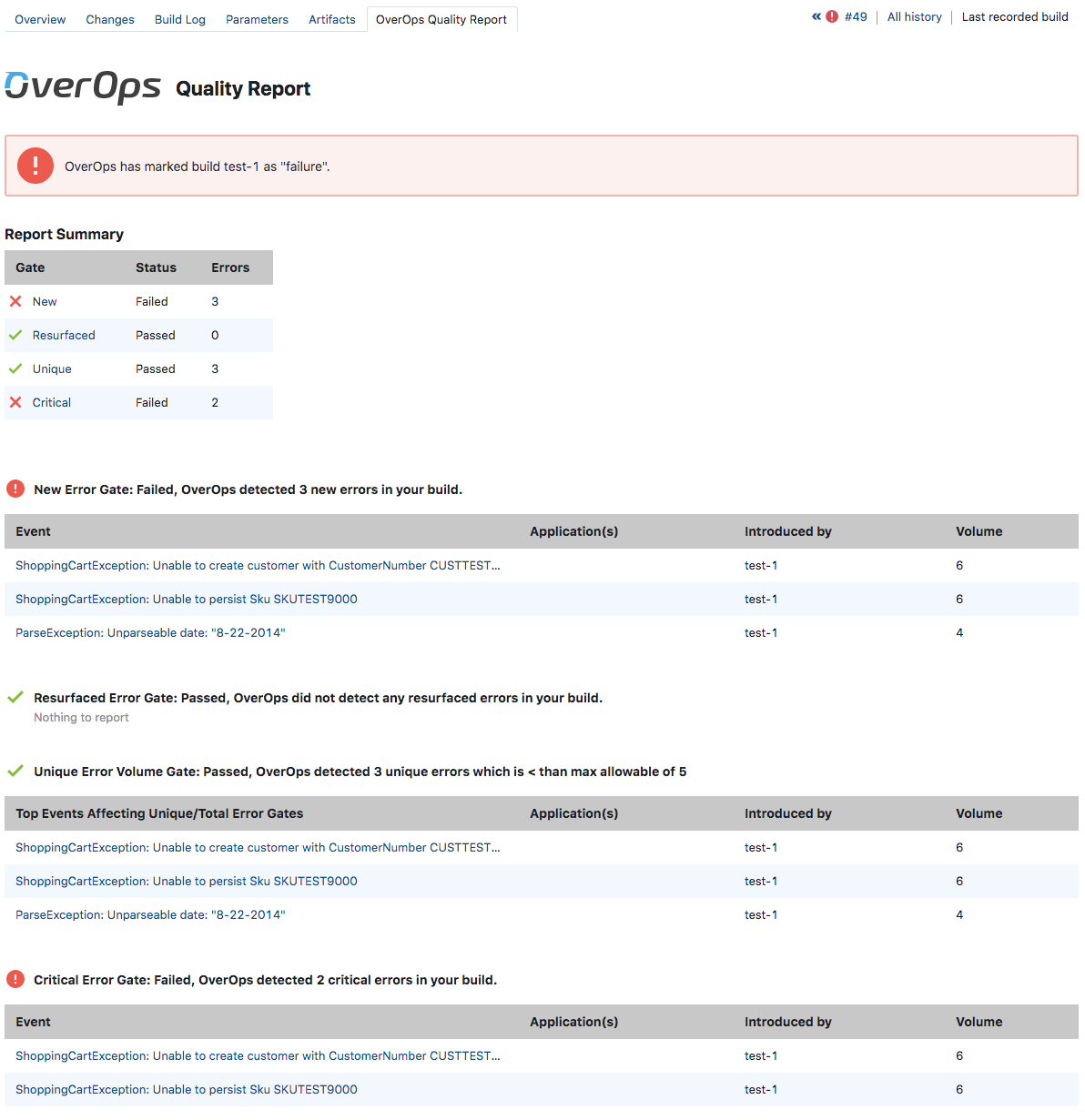1085x1120 pixels.
Task: Click the red icon by New Error Gate heading
Action: (15, 489)
